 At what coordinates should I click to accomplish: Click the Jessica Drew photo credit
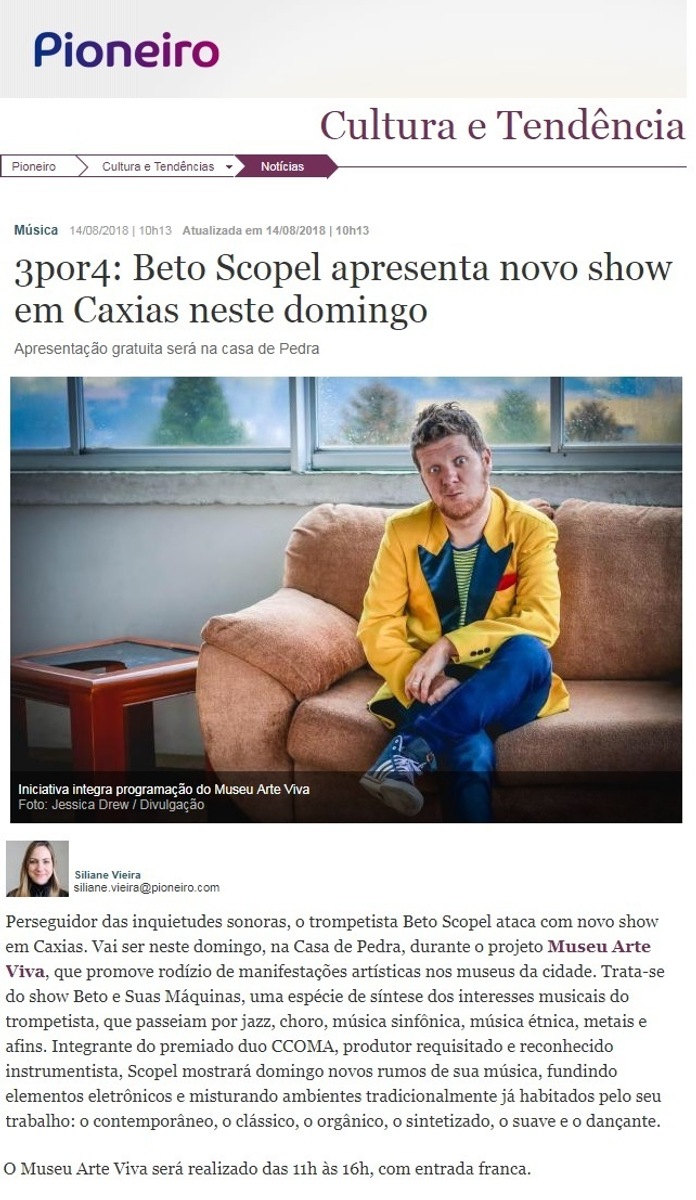pyautogui.click(x=111, y=805)
